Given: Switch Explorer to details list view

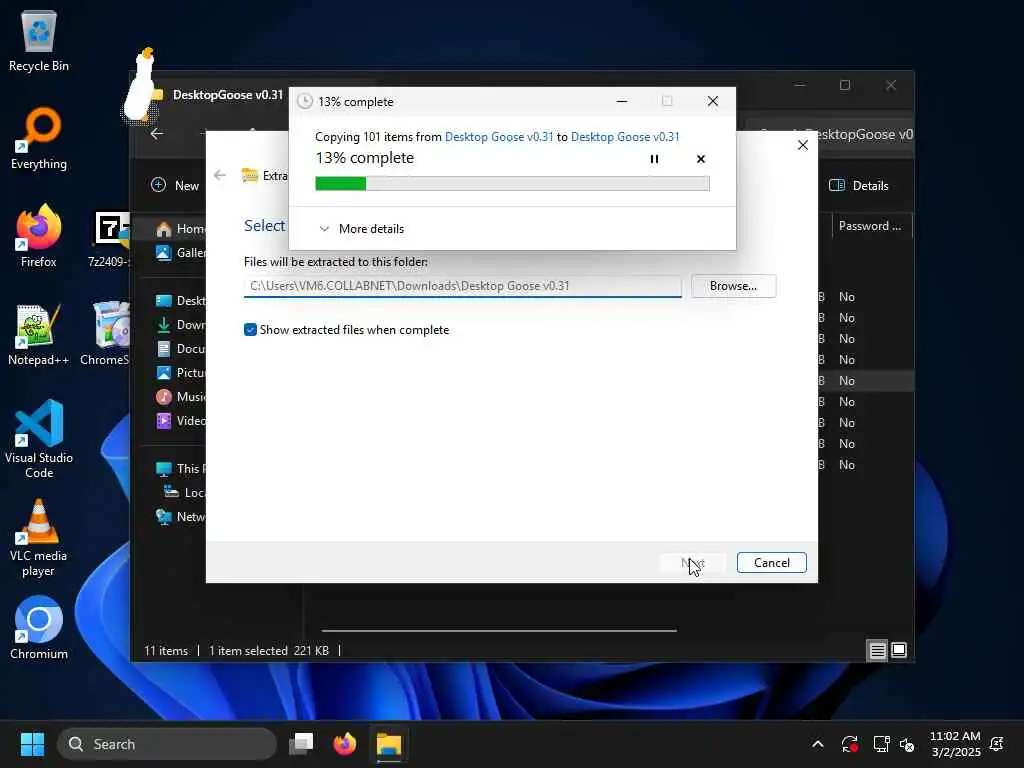Looking at the screenshot, I should tap(877, 650).
